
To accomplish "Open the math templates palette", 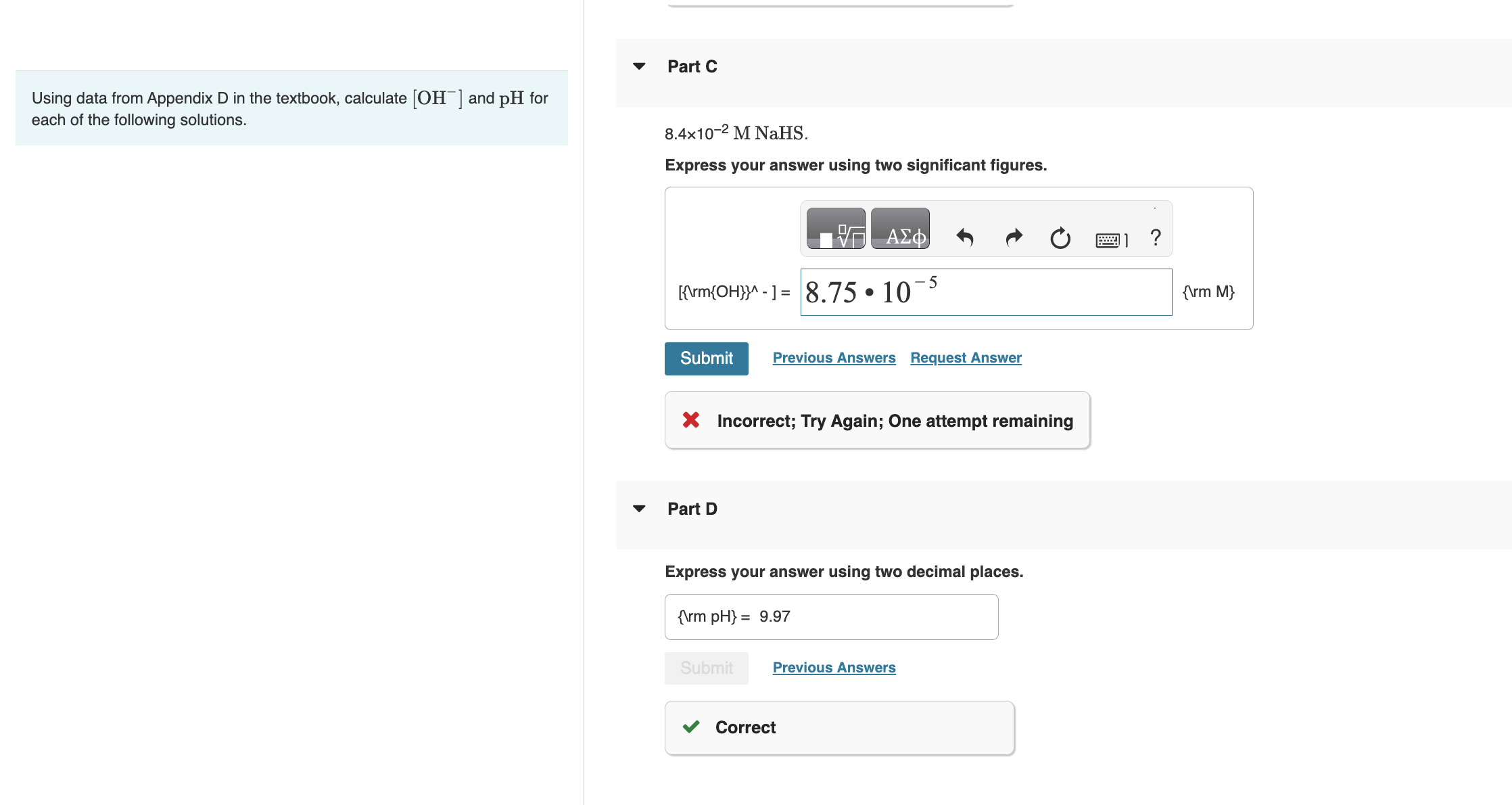I will point(835,229).
